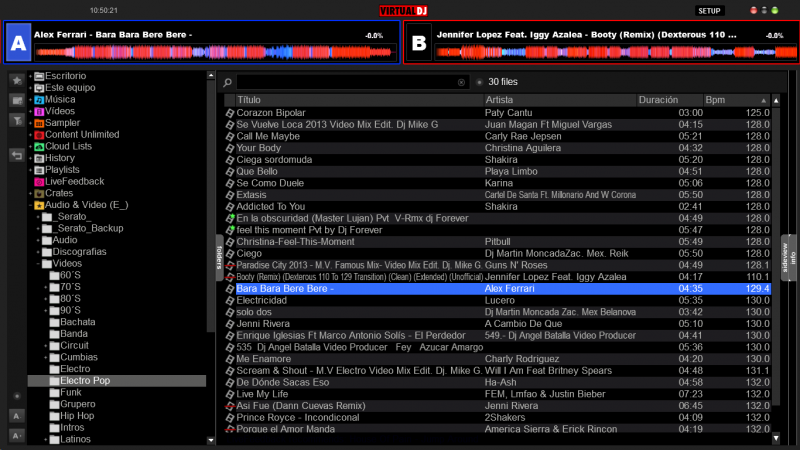This screenshot has width=800, height=450.
Task: Collapse the Audio & Video (E_) tree node
Action: pos(31,205)
